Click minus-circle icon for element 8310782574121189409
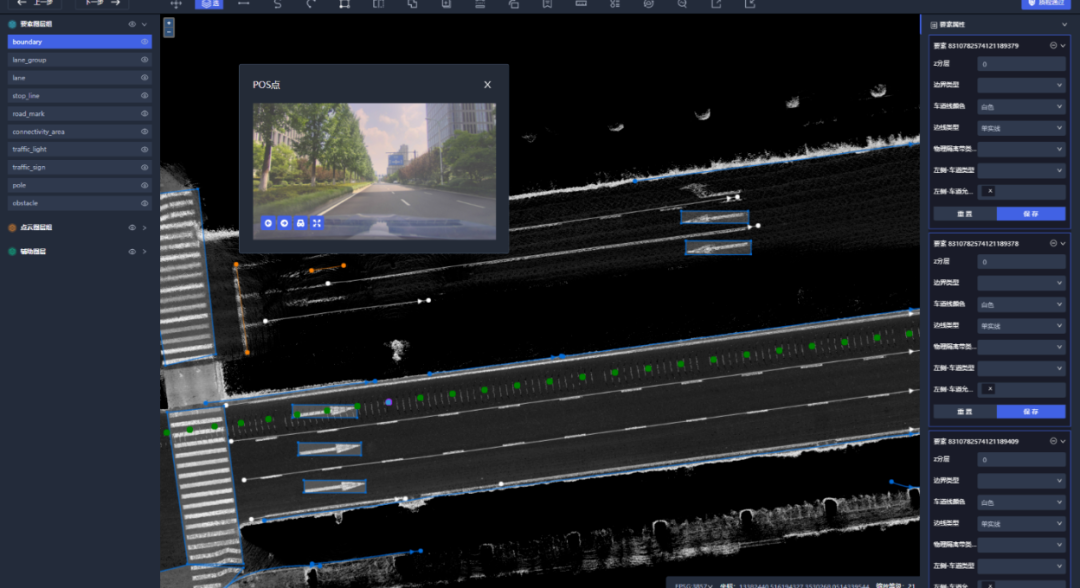 coord(1053,441)
